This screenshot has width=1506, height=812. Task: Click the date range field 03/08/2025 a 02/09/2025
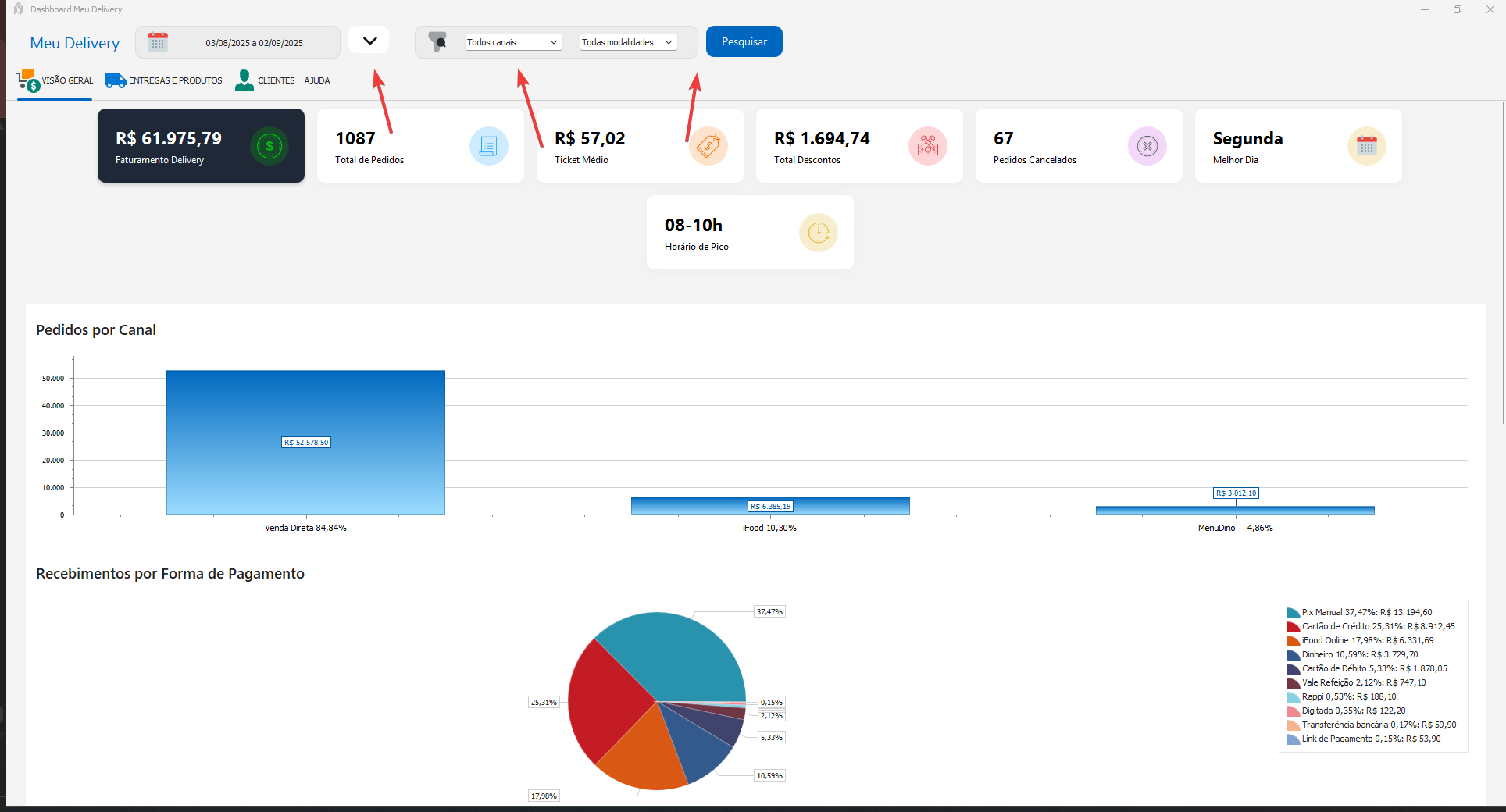click(x=254, y=43)
